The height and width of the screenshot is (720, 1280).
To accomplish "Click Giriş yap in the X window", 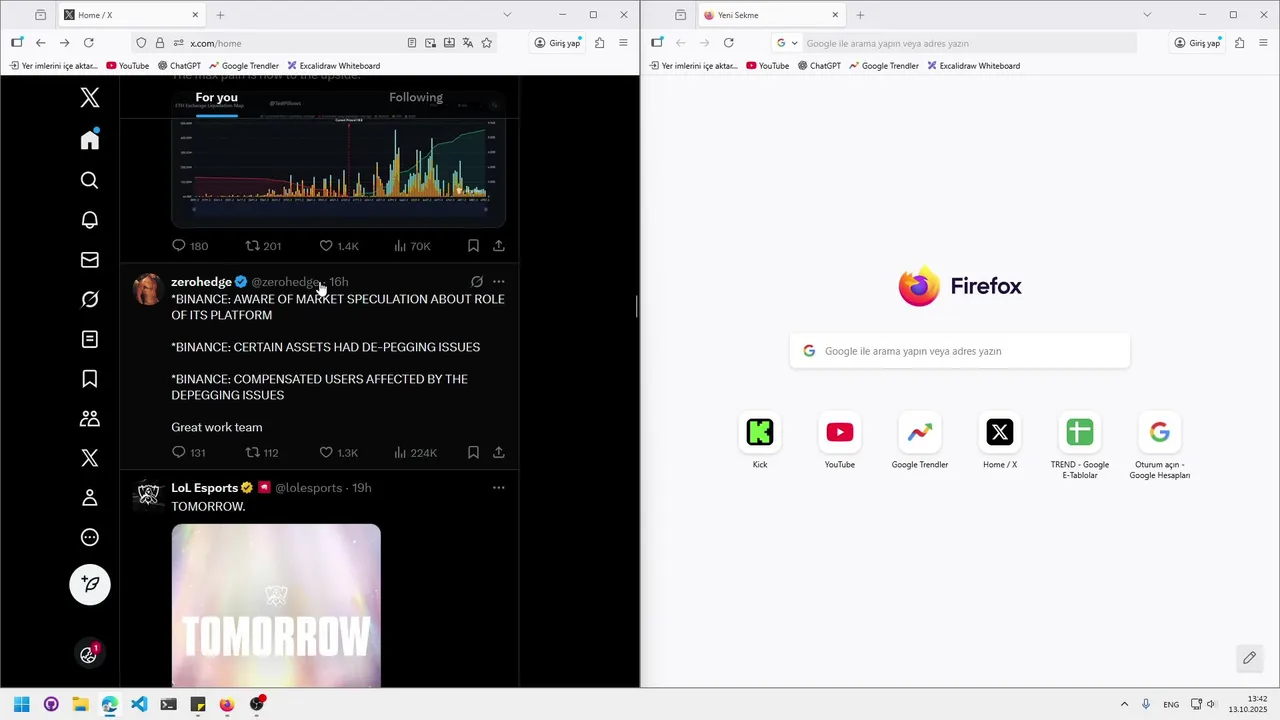I will [x=558, y=43].
